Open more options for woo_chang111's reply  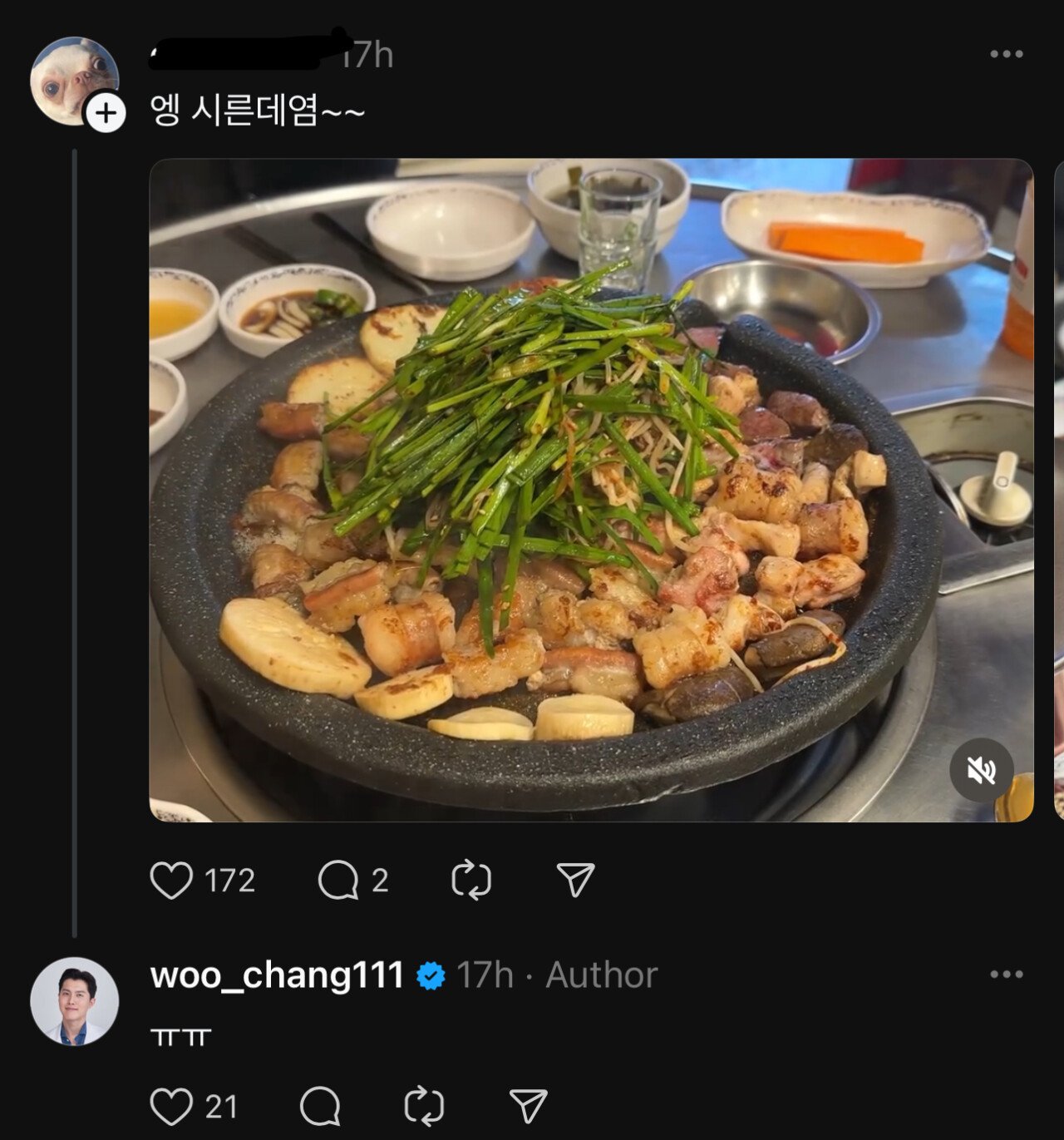(x=1006, y=975)
